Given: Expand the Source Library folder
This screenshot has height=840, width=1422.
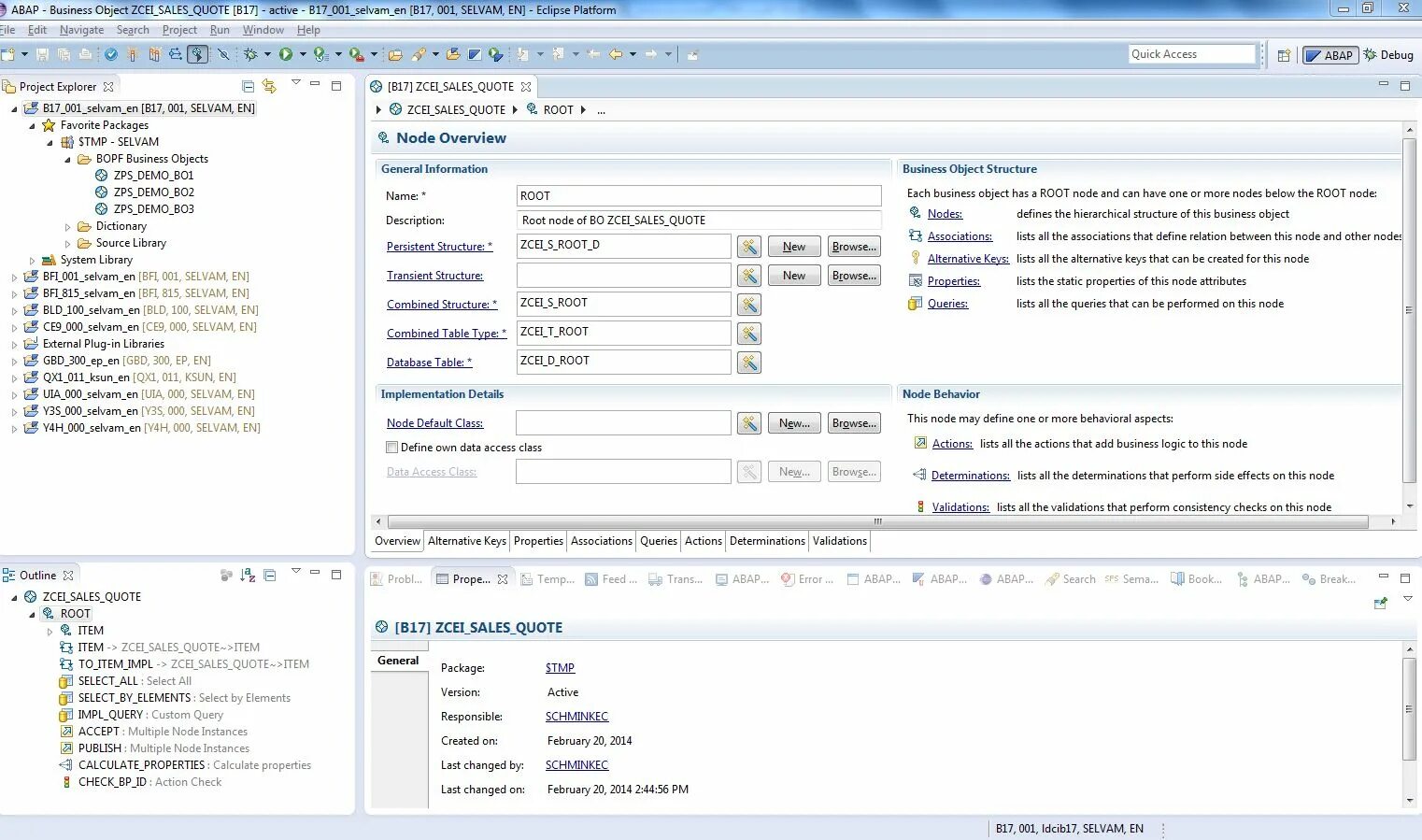Looking at the screenshot, I should click(67, 243).
